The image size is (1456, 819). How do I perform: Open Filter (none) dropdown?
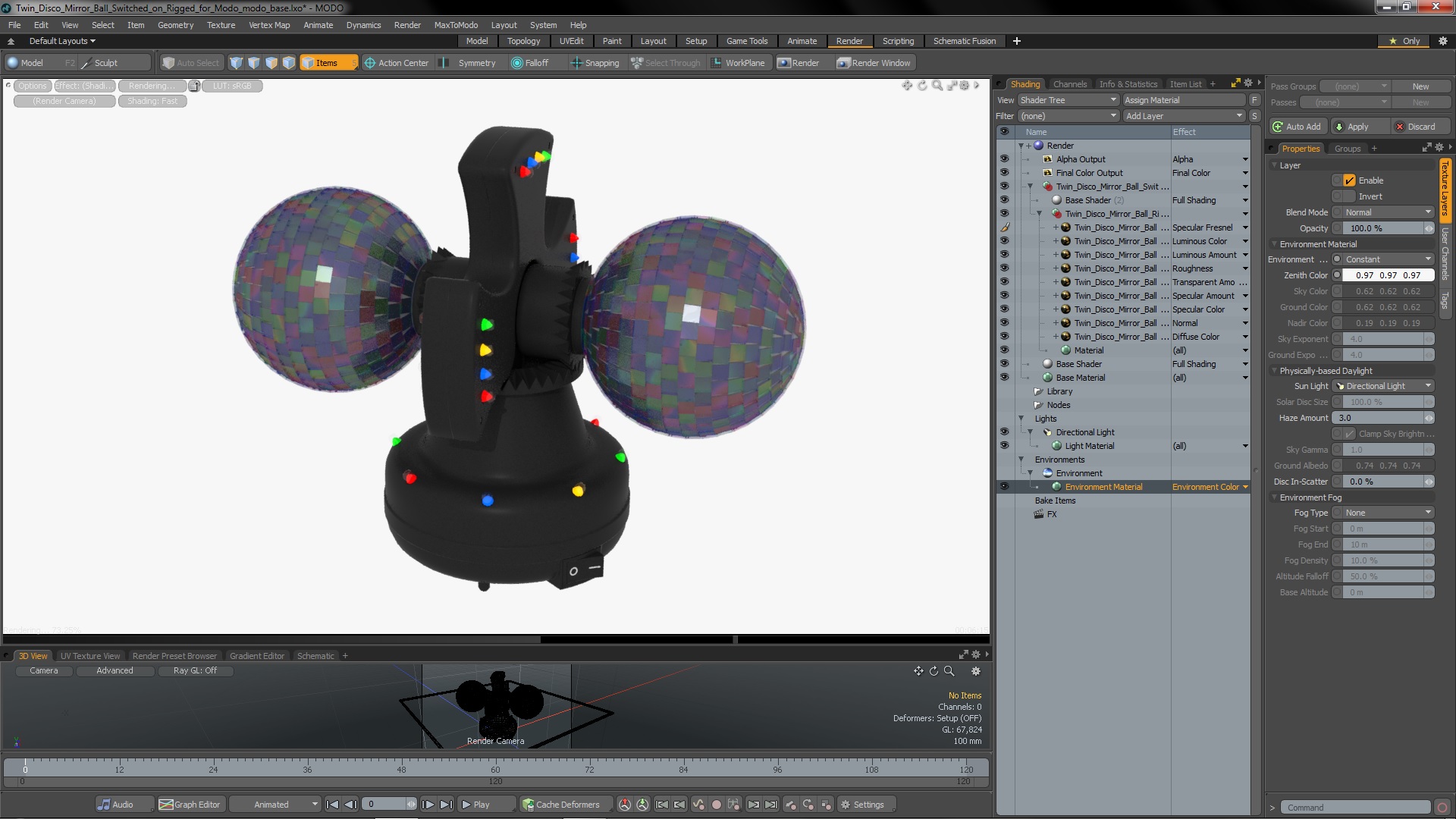(1068, 116)
